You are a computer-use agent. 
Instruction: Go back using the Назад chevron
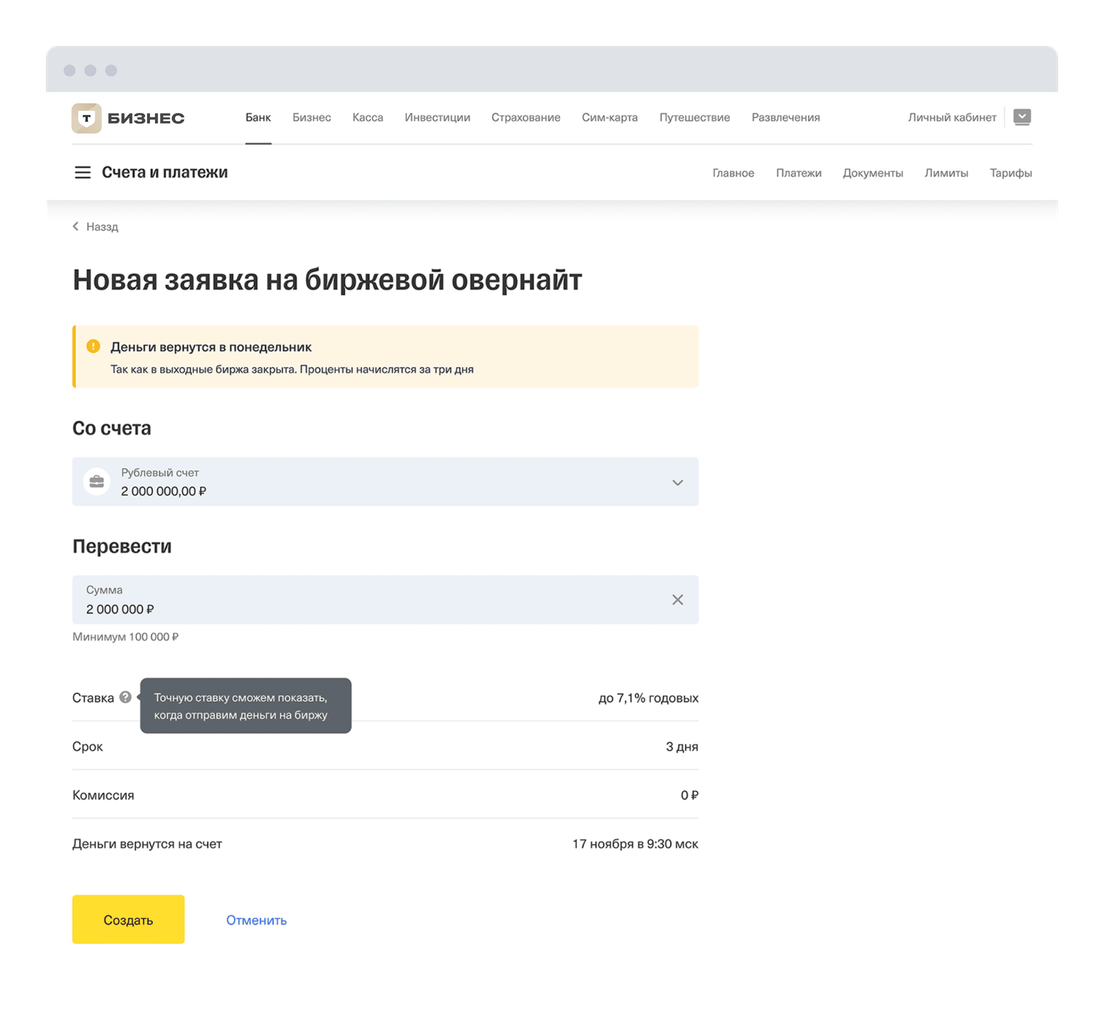[x=76, y=227]
